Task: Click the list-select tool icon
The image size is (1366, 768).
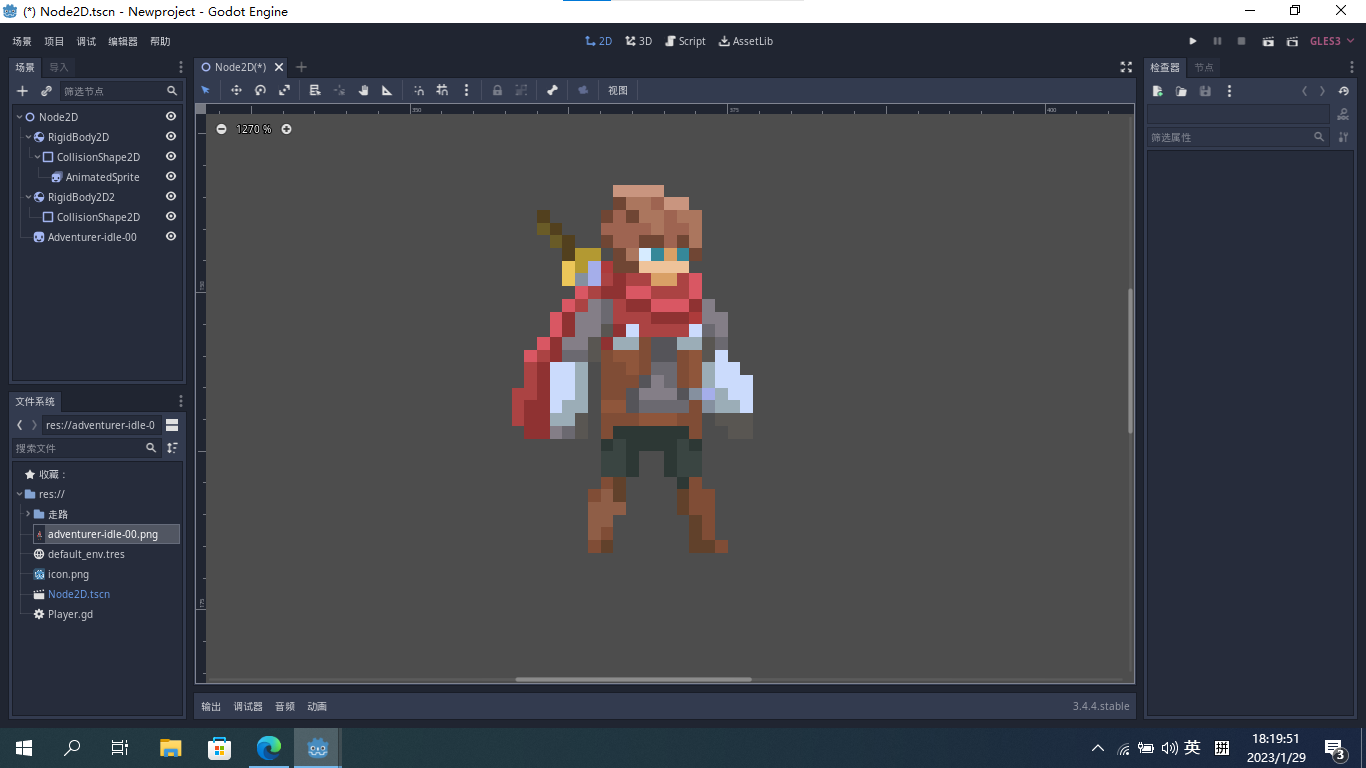Action: click(x=315, y=90)
